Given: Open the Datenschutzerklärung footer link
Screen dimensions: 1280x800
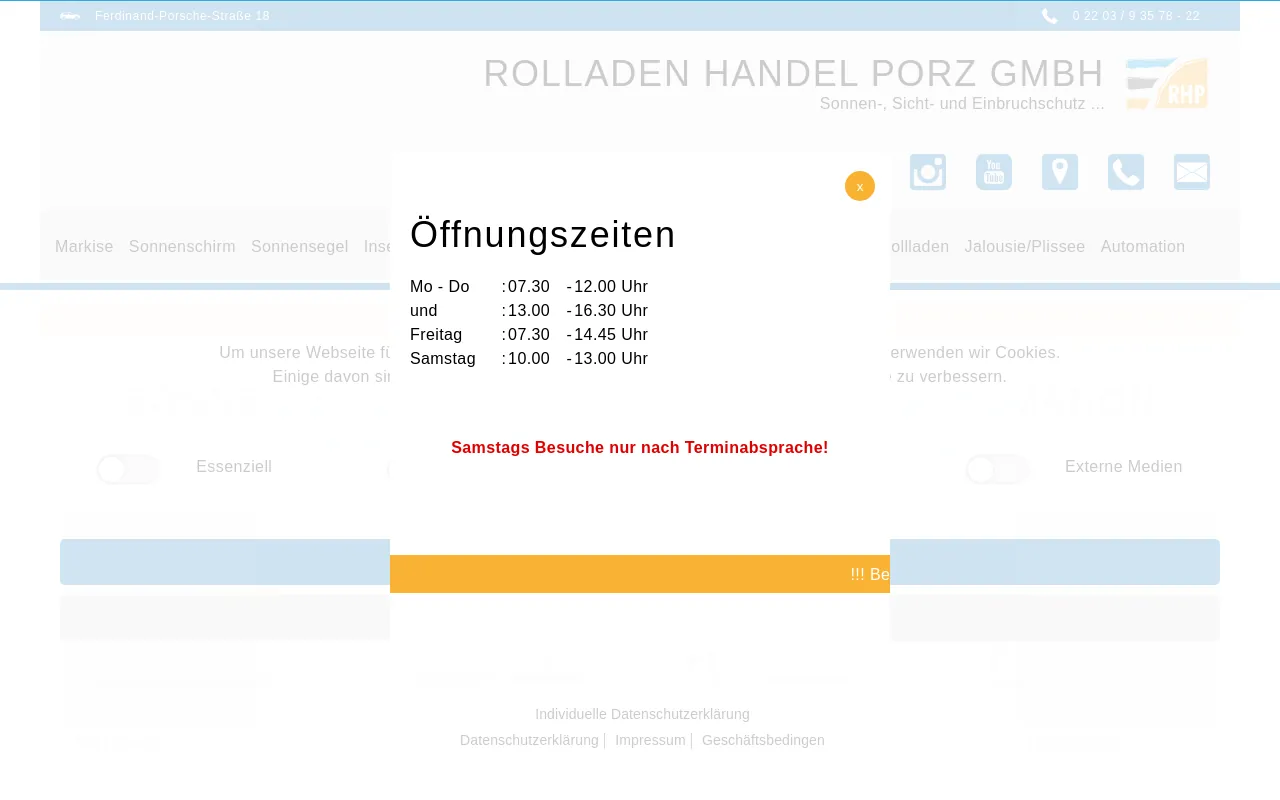Looking at the screenshot, I should [529, 740].
